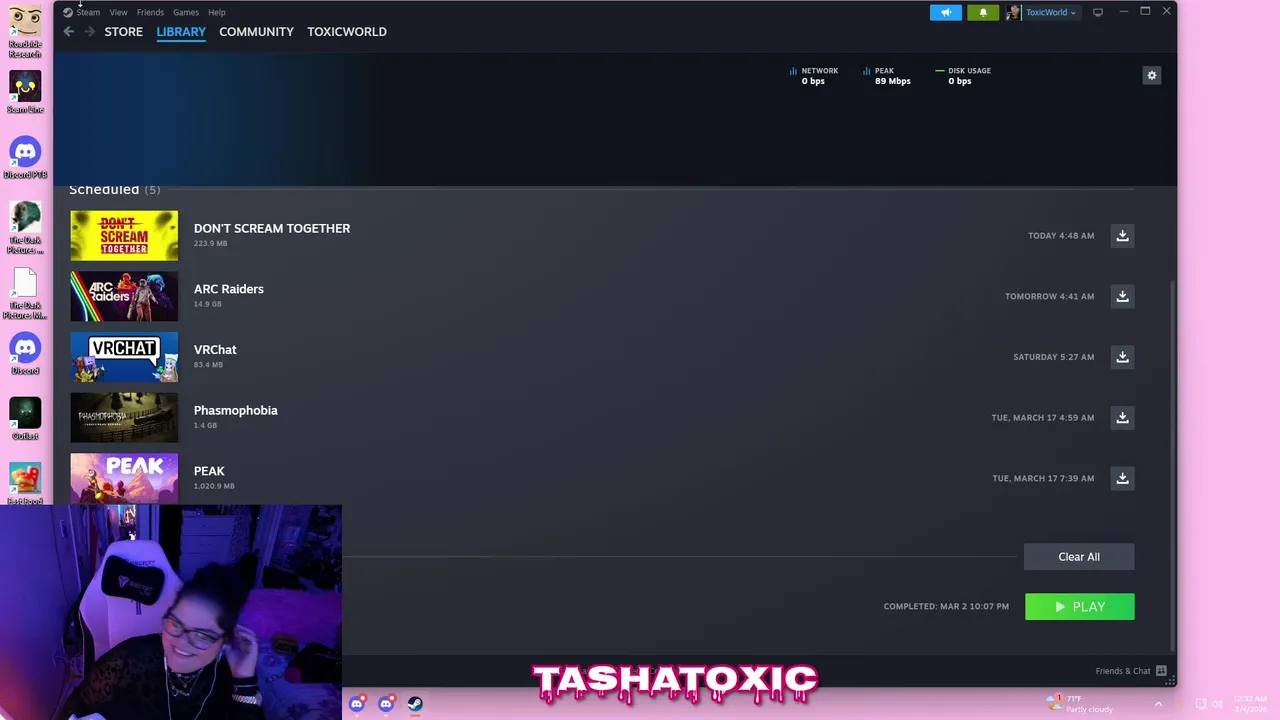This screenshot has height=720, width=1280.
Task: Go back using the left arrow
Action: (x=68, y=32)
